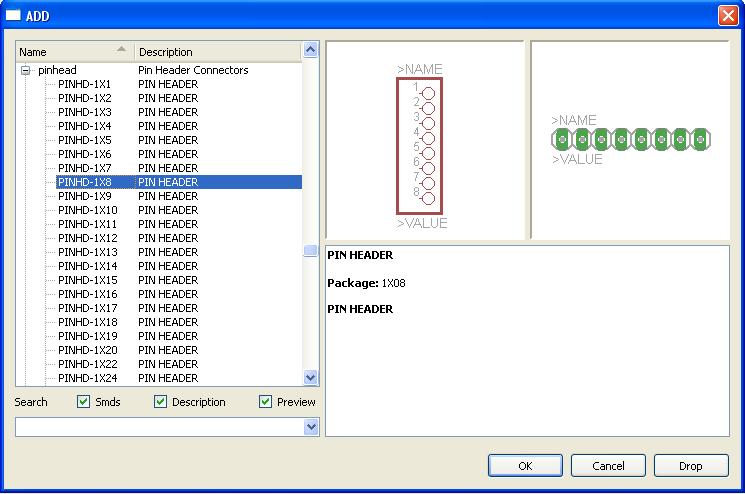745x494 pixels.
Task: Click the list scrollbar thumb
Action: tap(310, 250)
